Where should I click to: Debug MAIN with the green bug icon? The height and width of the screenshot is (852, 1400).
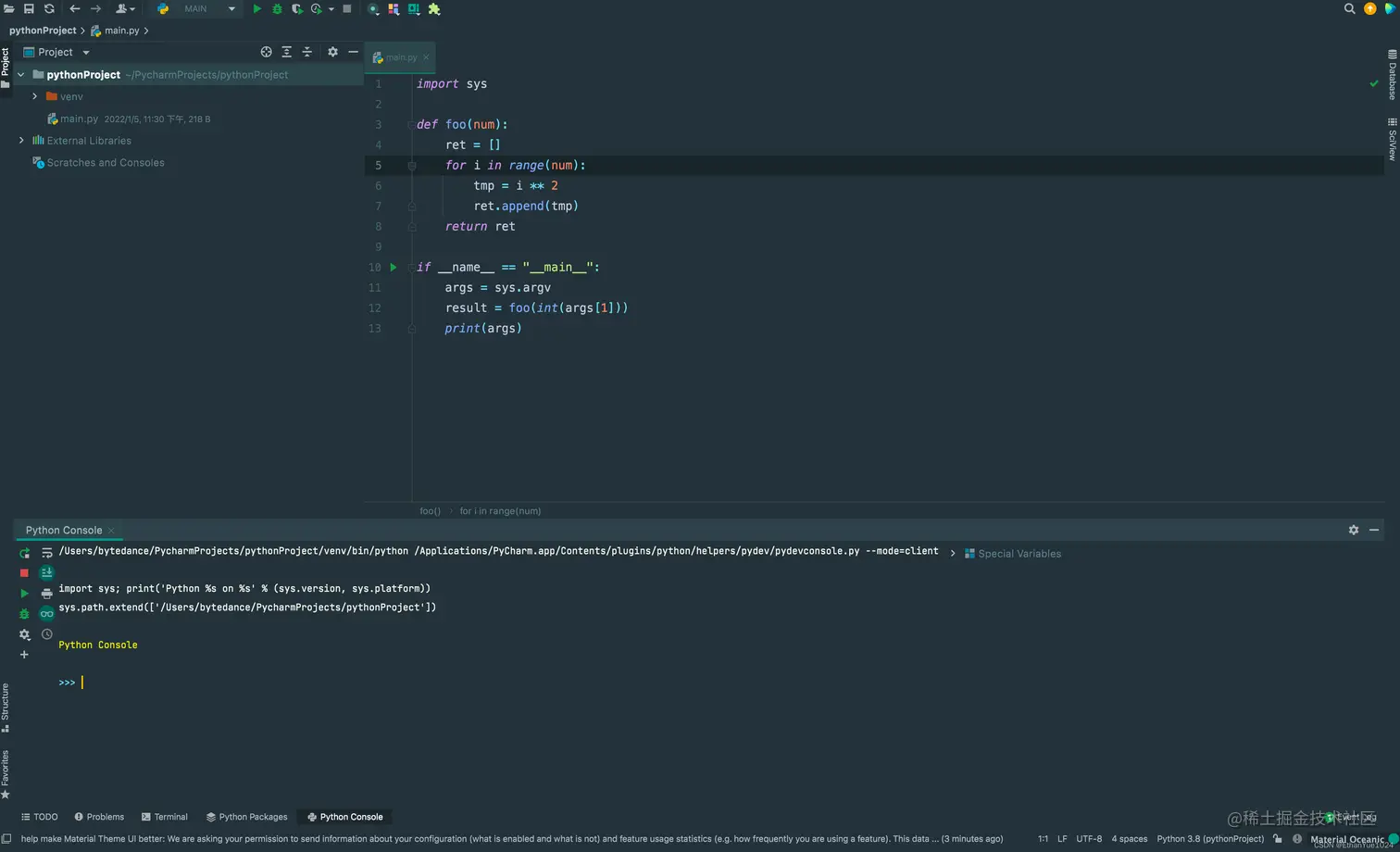pyautogui.click(x=277, y=8)
